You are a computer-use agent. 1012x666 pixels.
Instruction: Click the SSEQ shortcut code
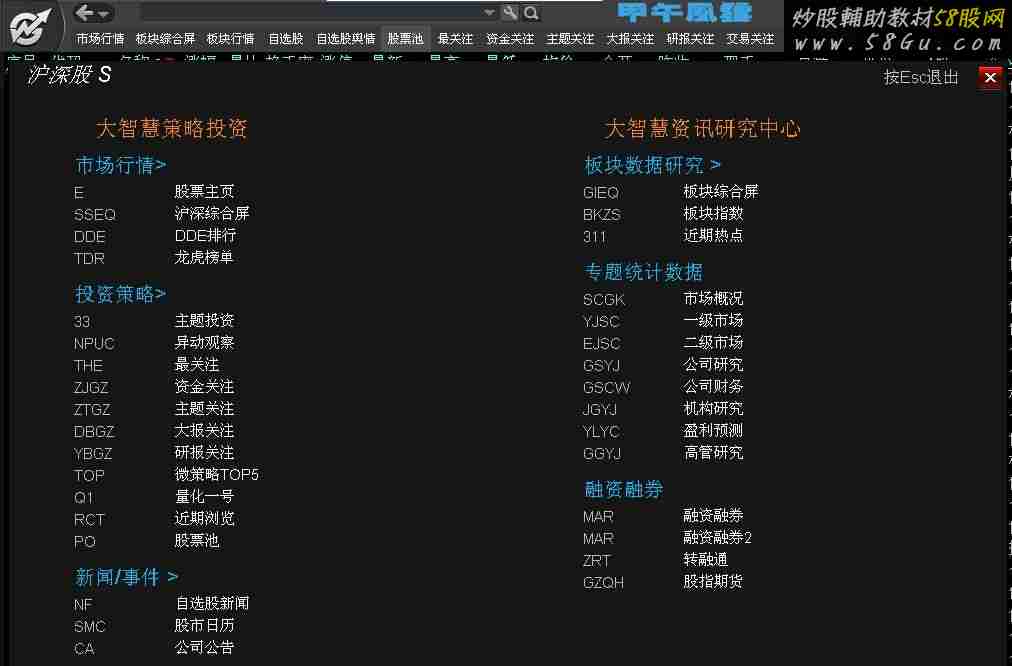point(95,215)
